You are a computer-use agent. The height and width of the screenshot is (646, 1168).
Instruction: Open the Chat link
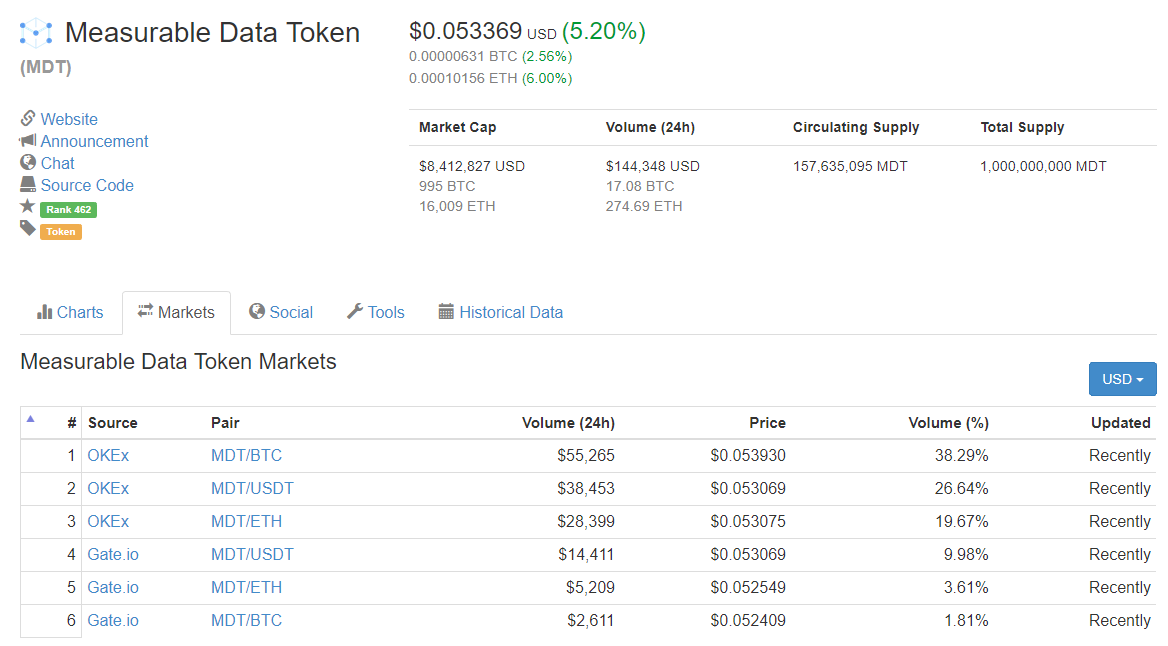57,163
